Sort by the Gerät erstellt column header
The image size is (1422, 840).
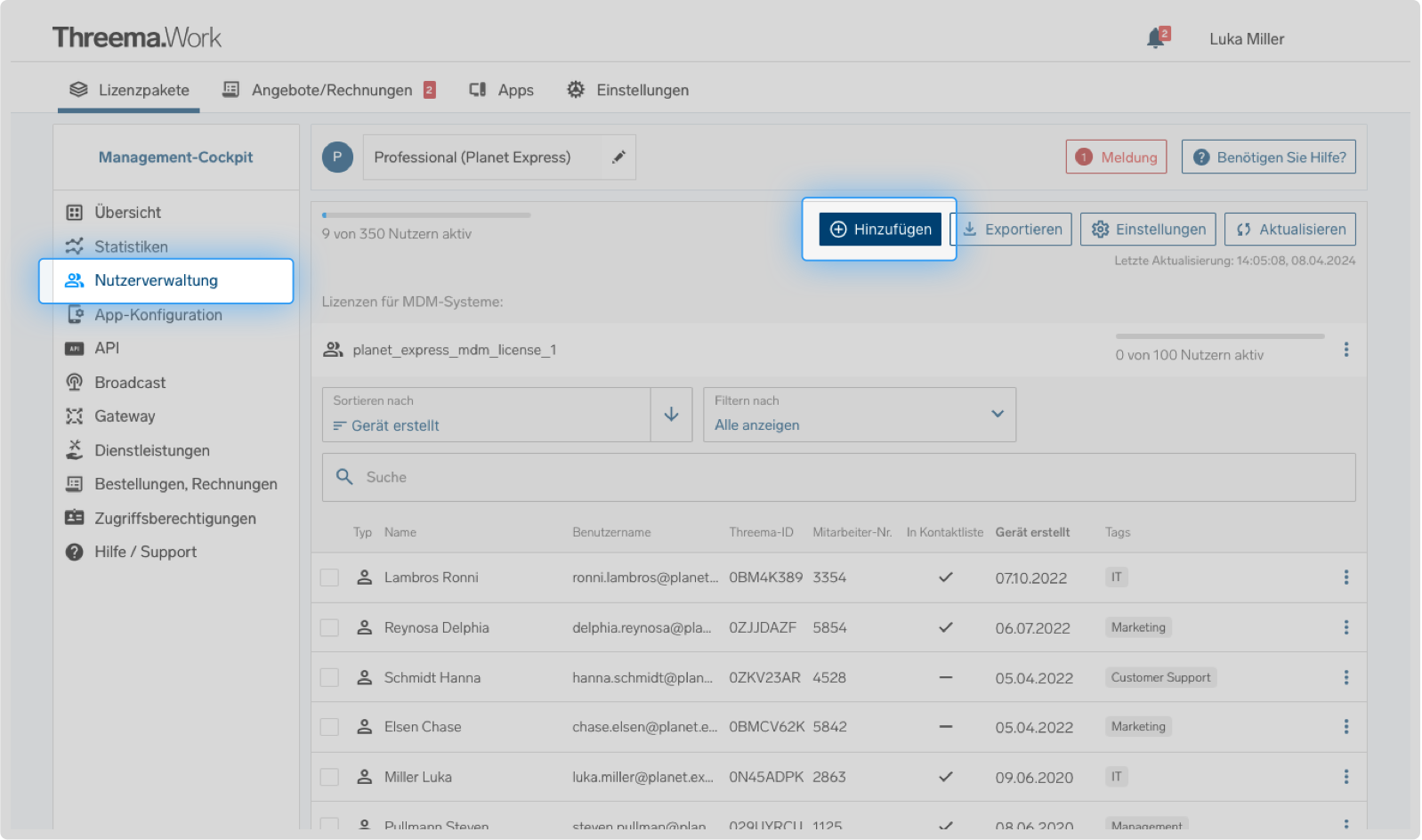tap(1032, 532)
